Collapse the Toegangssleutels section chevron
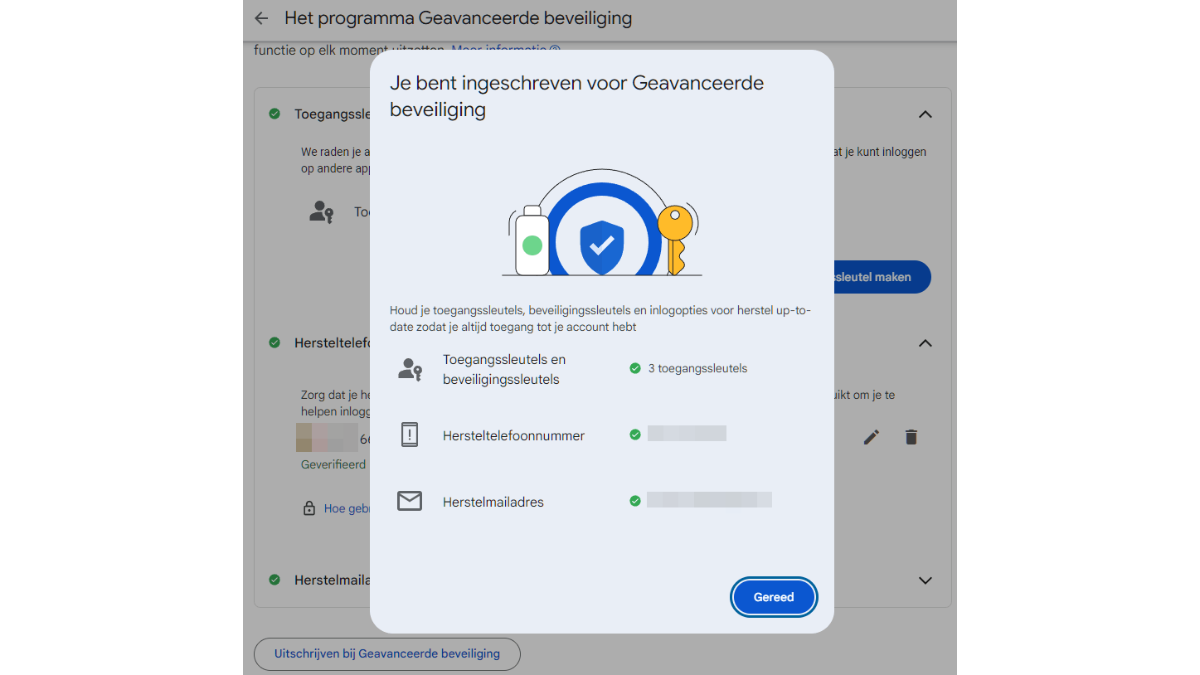The height and width of the screenshot is (675, 1200). [925, 114]
